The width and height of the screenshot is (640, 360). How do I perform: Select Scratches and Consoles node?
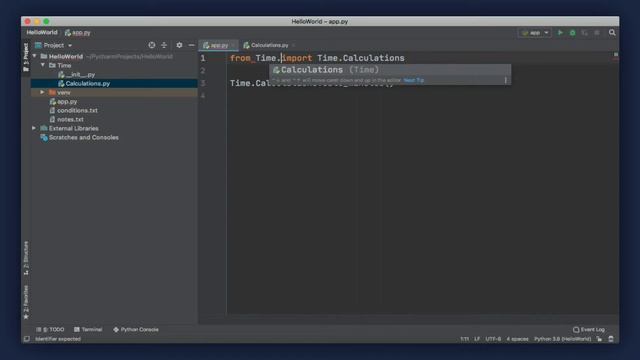pyautogui.click(x=80, y=137)
